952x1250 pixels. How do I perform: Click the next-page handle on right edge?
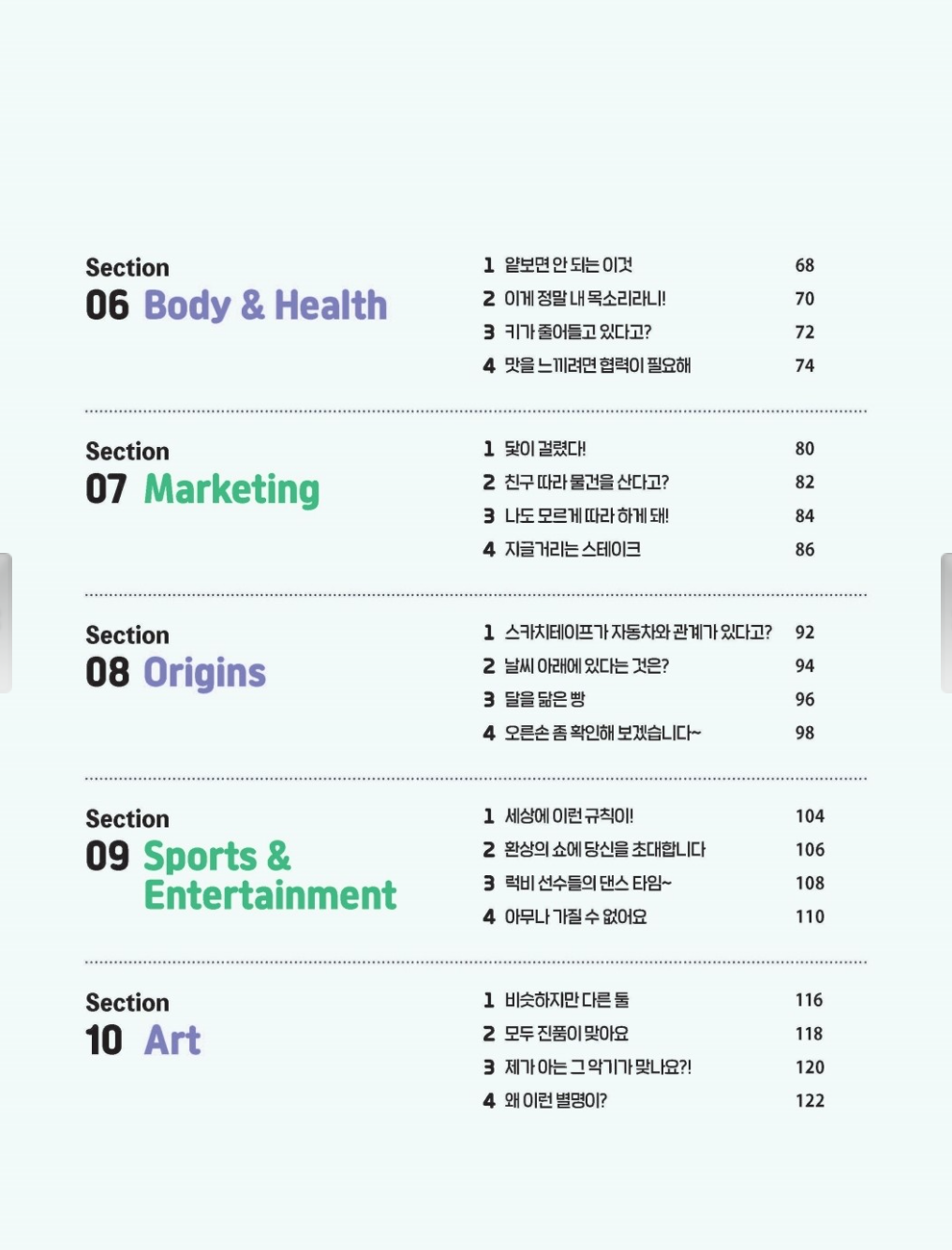tap(945, 623)
